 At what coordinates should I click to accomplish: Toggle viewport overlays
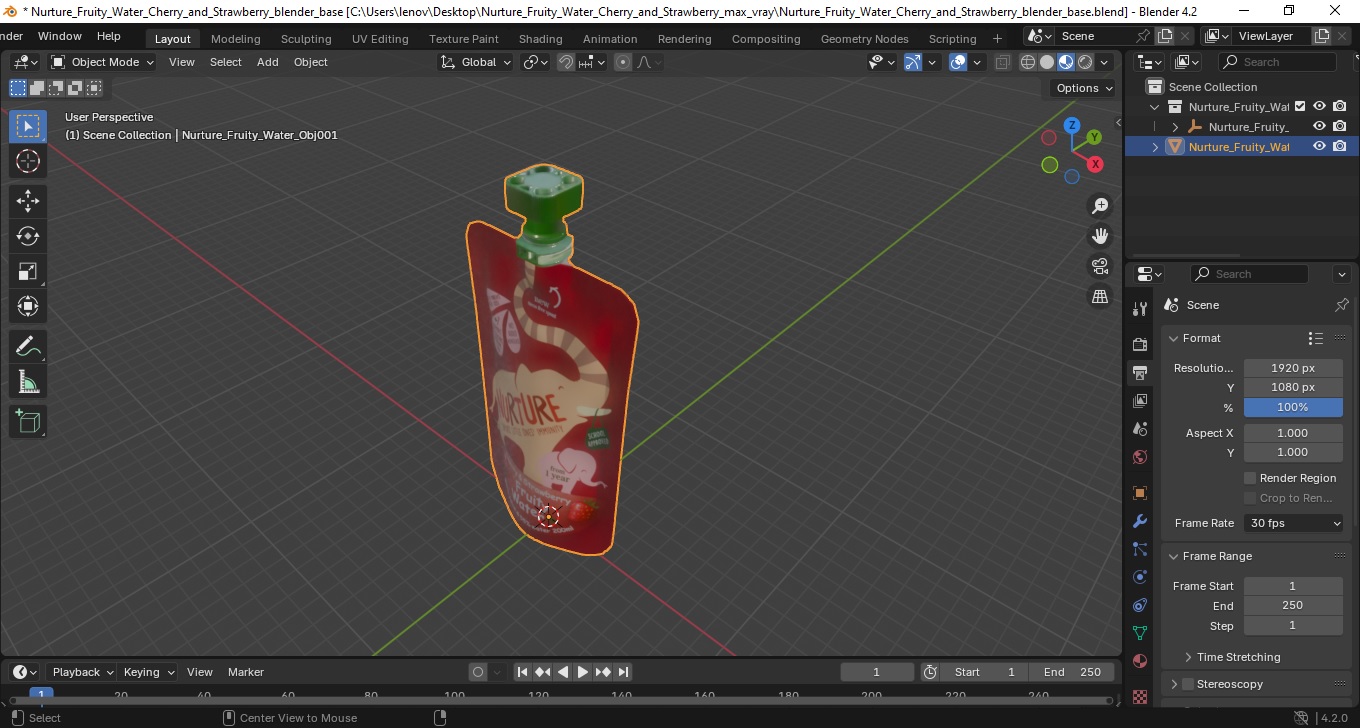click(x=958, y=62)
